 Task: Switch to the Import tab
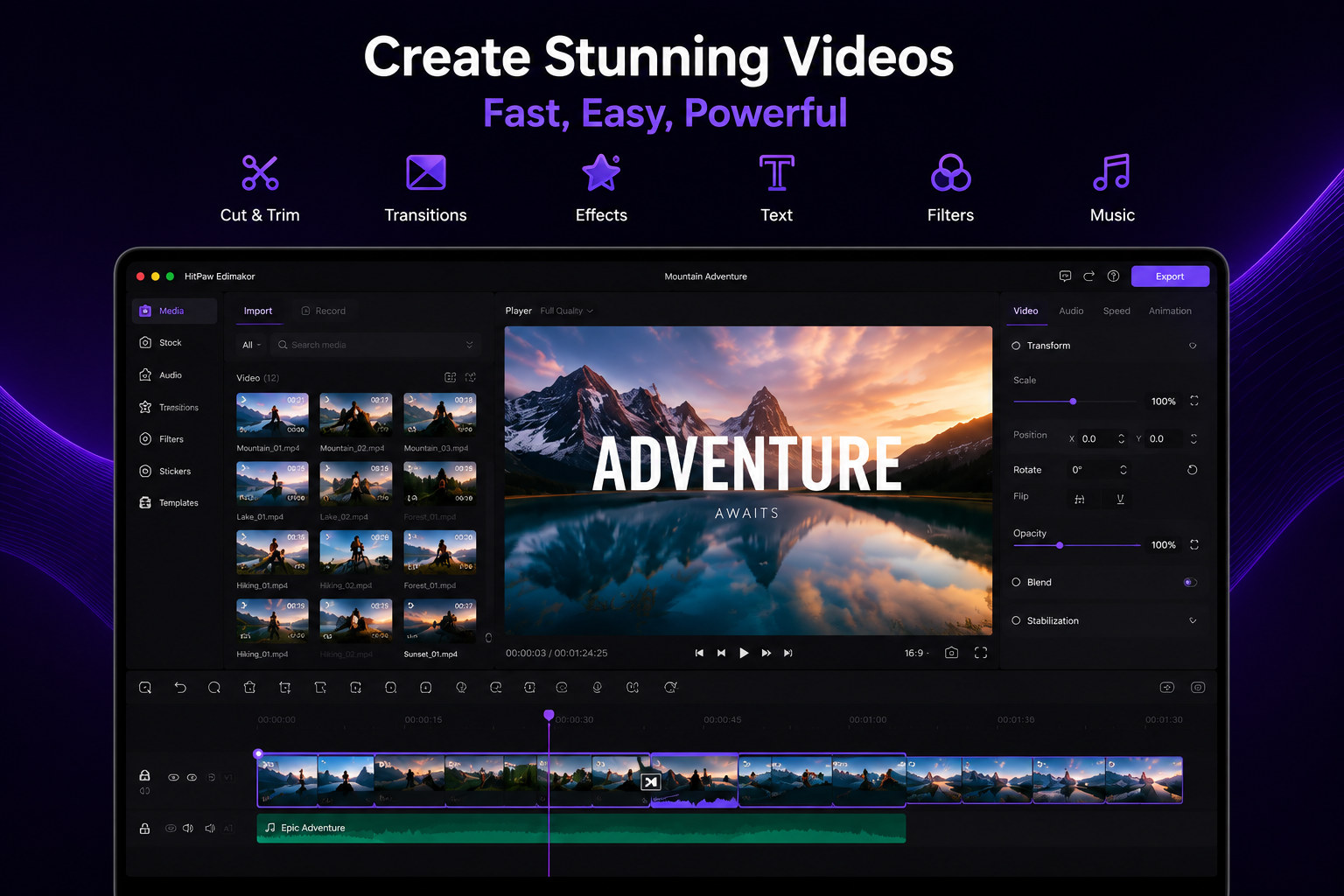pyautogui.click(x=258, y=311)
